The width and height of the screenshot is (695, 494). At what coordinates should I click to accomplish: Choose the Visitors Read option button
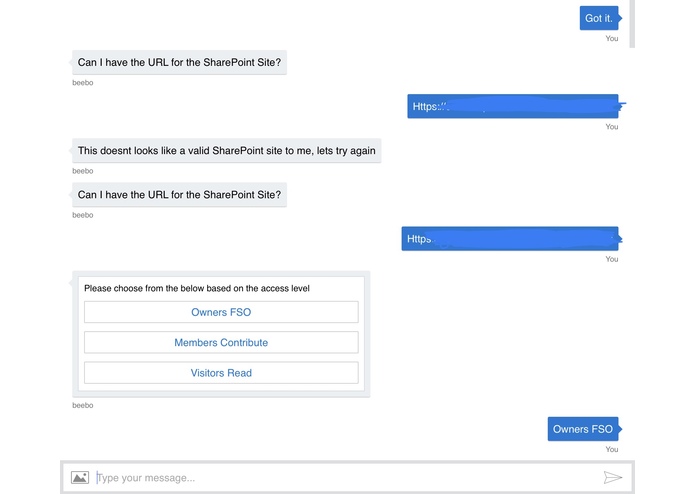[x=221, y=373]
